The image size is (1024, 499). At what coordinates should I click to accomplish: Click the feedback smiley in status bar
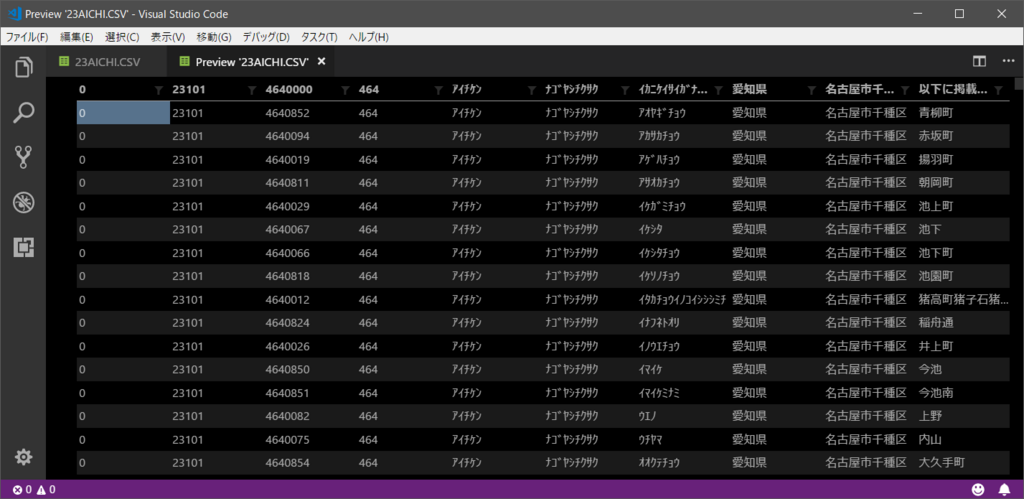(x=978, y=489)
